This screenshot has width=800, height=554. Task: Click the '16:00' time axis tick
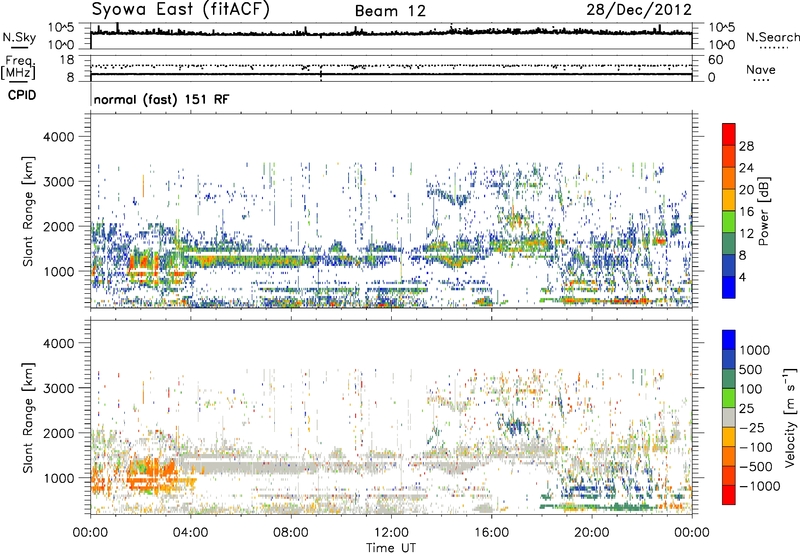tap(491, 533)
